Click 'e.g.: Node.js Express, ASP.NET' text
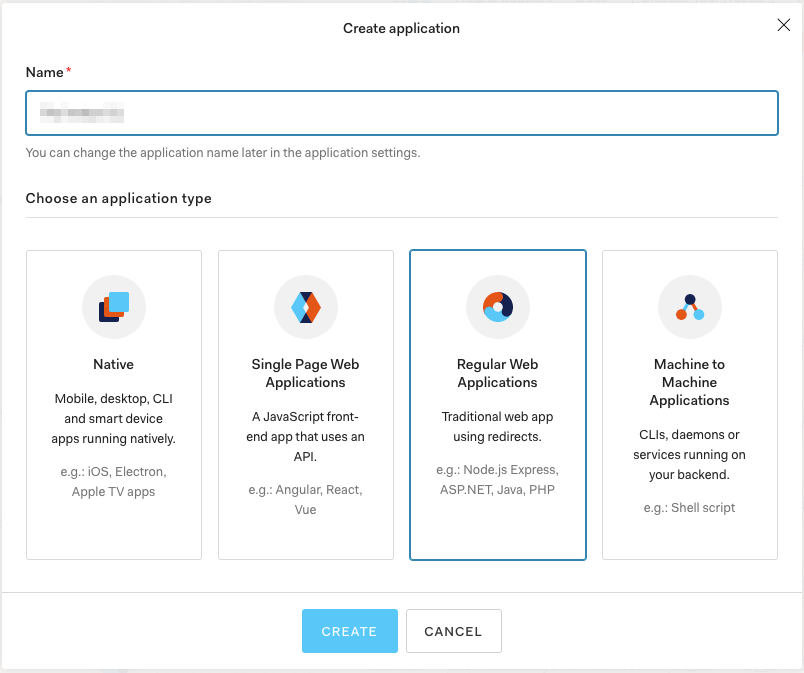The height and width of the screenshot is (673, 804). point(497,480)
